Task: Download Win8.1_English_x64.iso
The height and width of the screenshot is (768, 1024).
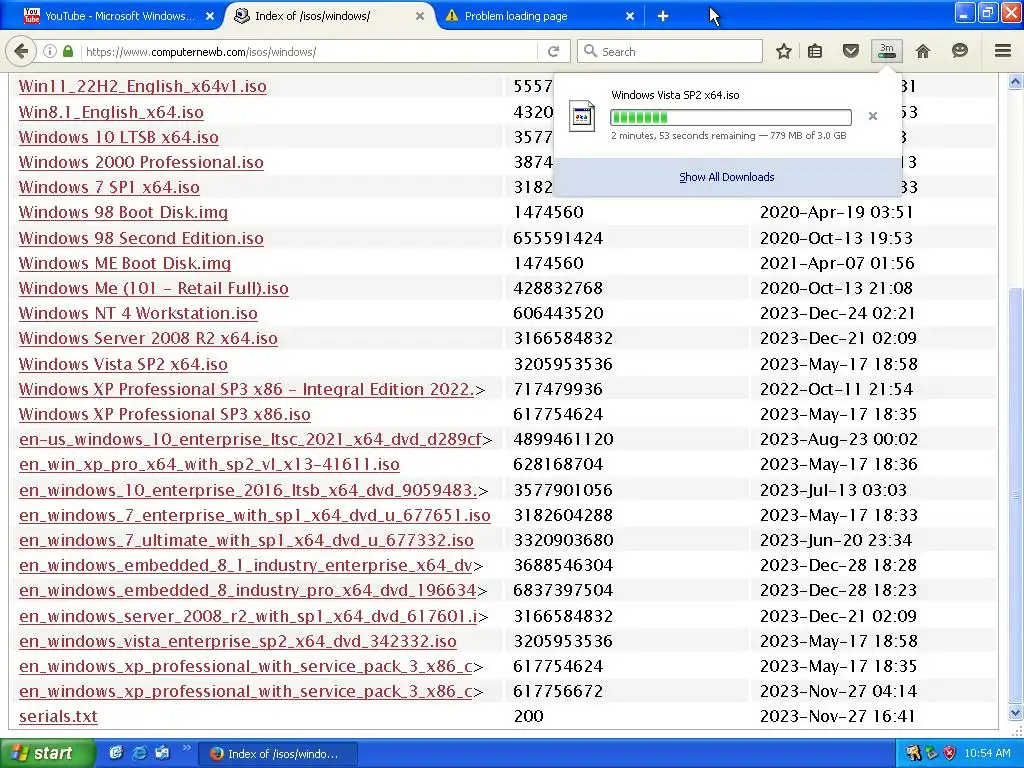Action: 111,112
